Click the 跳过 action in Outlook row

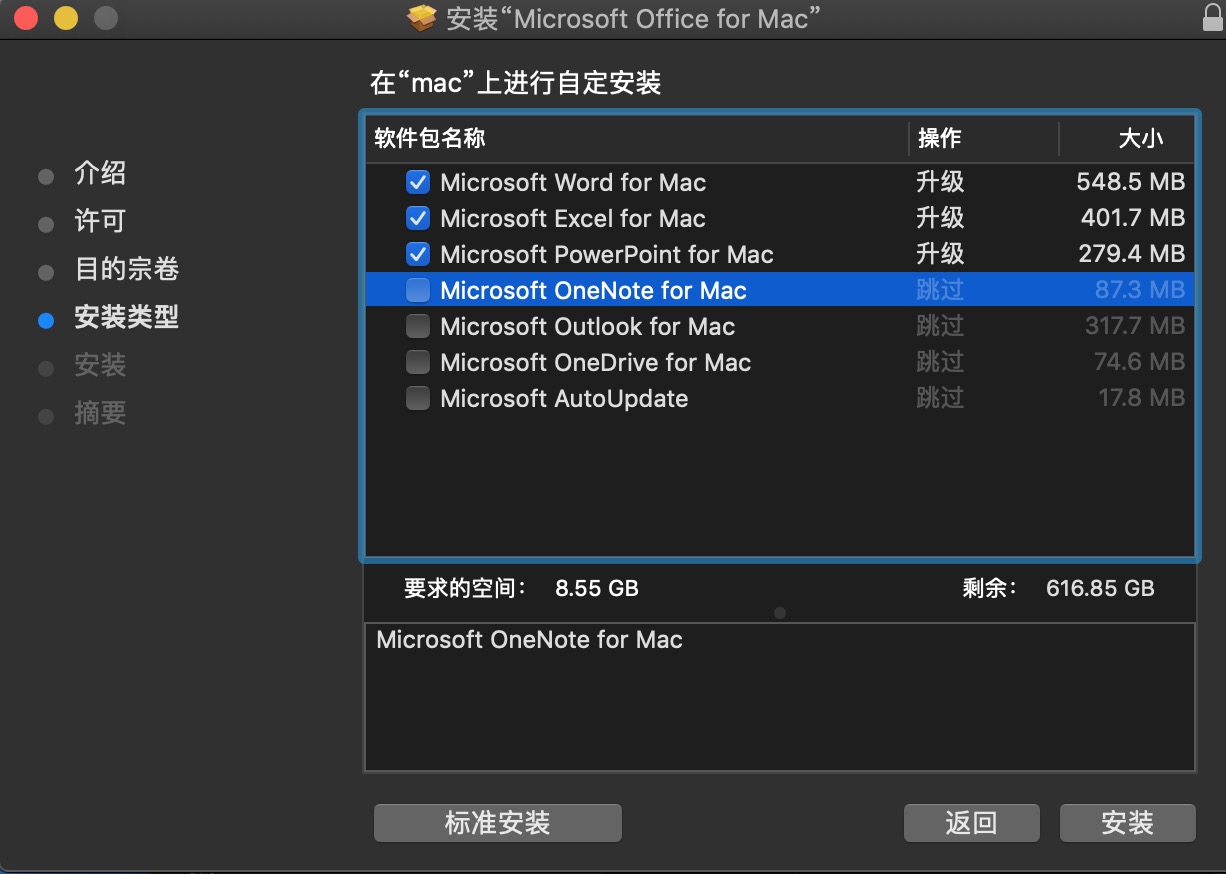pyautogui.click(x=940, y=326)
